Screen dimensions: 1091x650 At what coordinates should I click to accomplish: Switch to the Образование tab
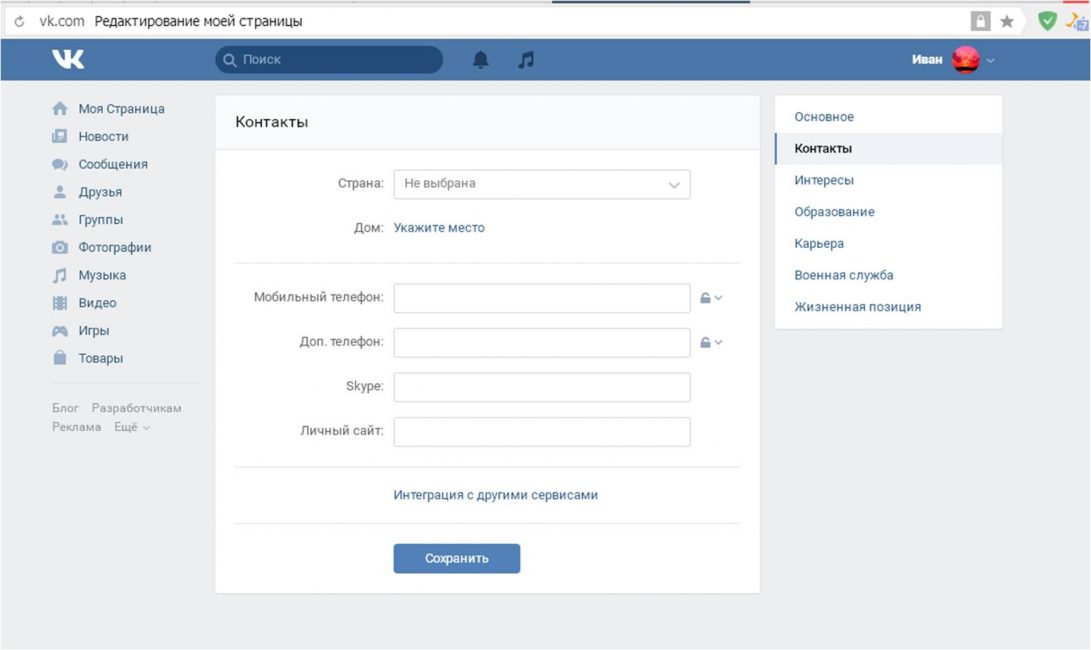pos(834,212)
